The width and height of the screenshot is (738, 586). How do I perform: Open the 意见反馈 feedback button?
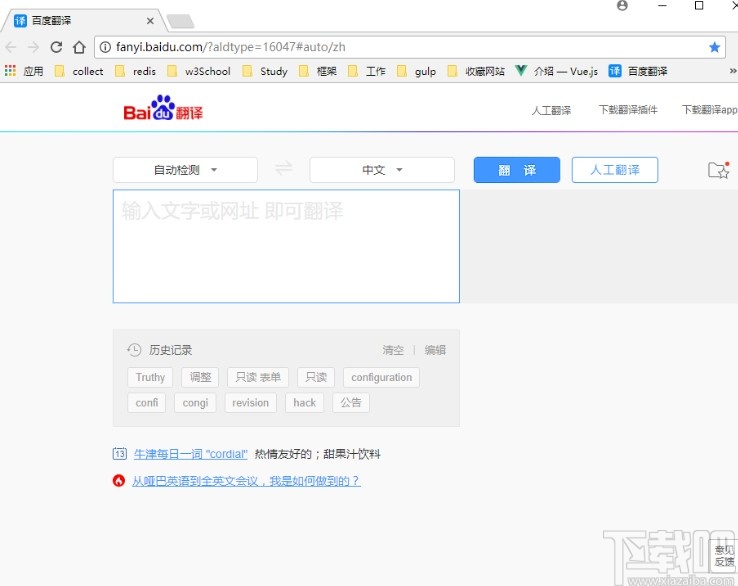[724, 556]
